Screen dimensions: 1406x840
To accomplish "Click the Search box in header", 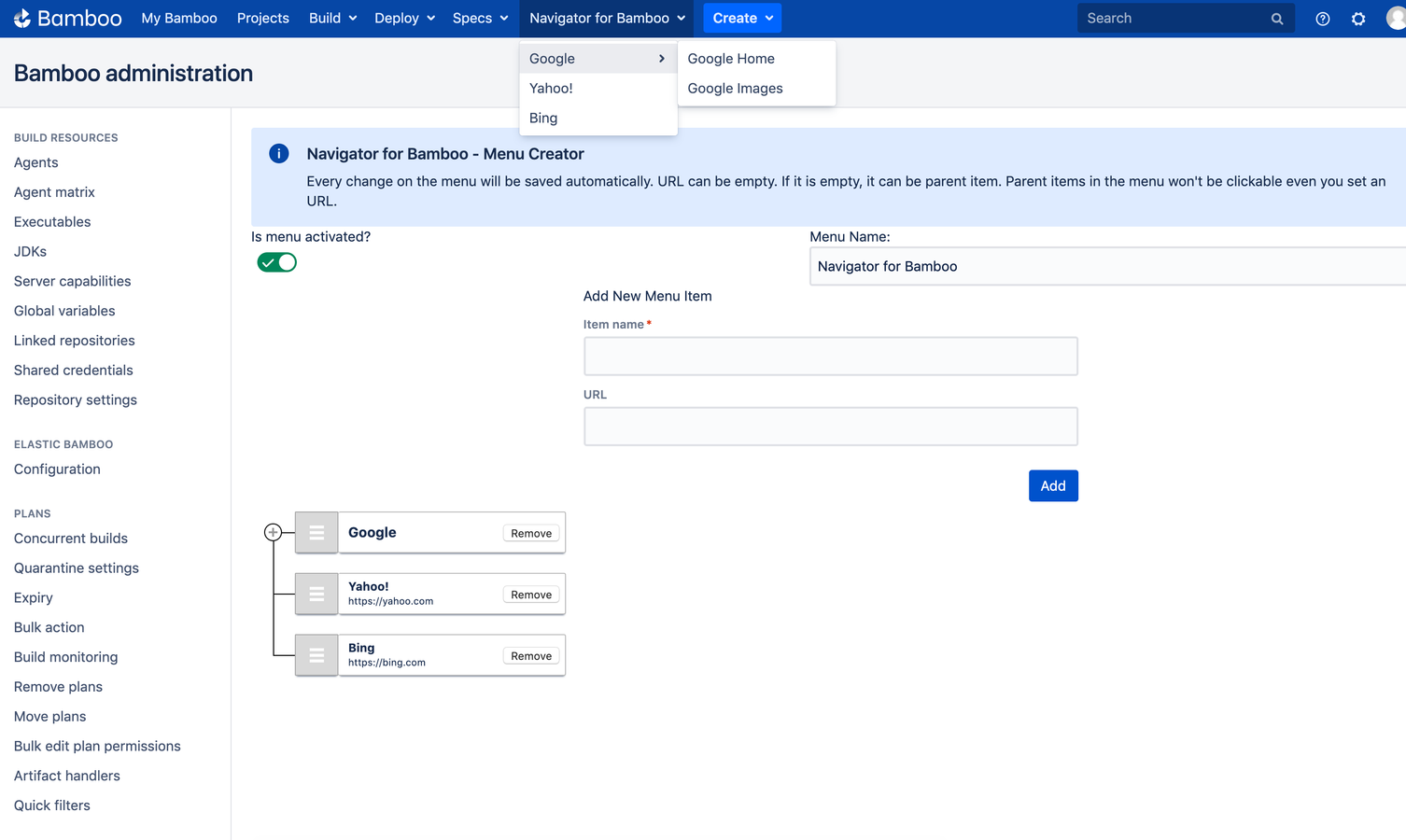I will [1186, 18].
